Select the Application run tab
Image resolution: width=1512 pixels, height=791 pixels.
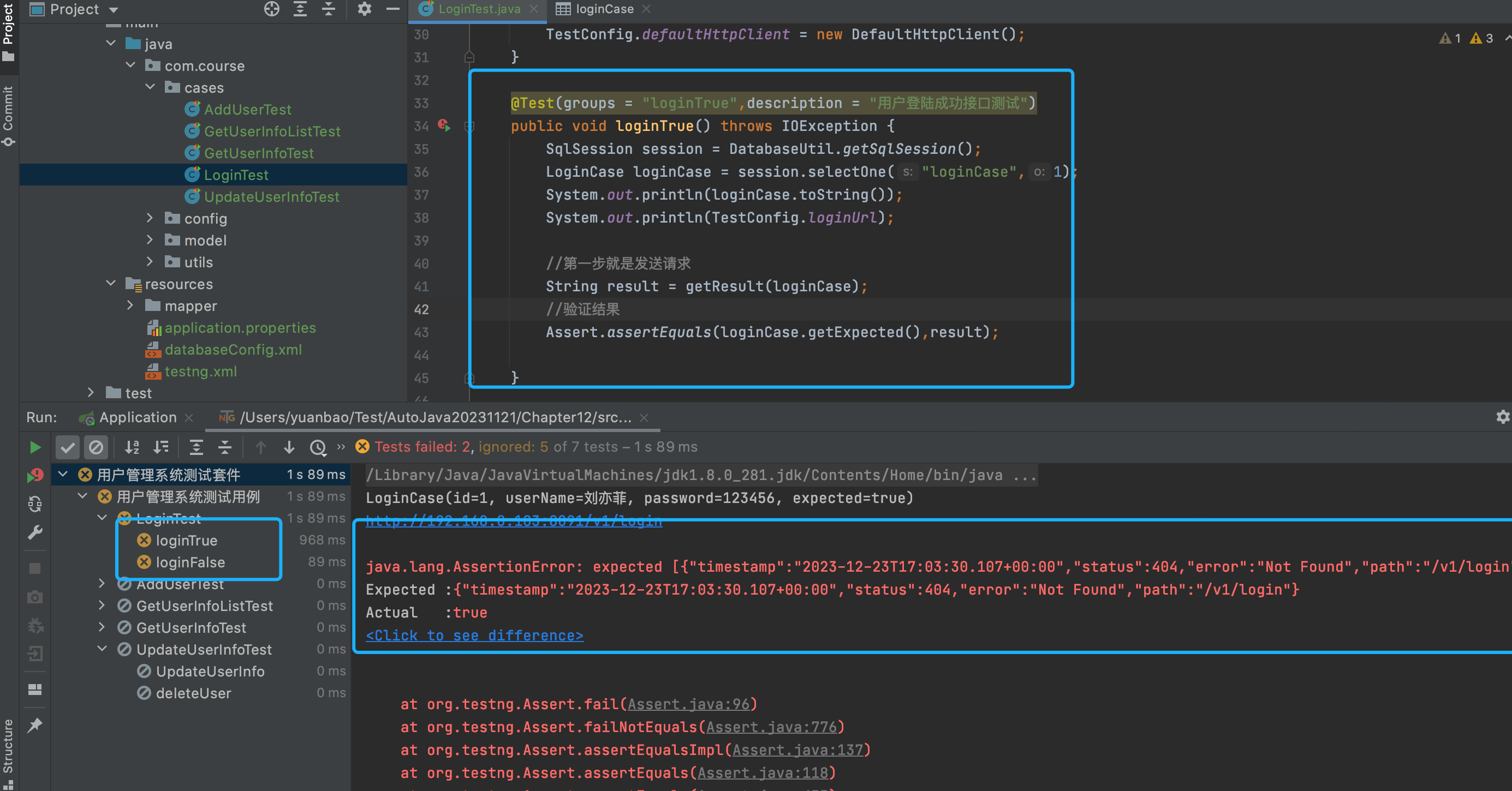138,417
